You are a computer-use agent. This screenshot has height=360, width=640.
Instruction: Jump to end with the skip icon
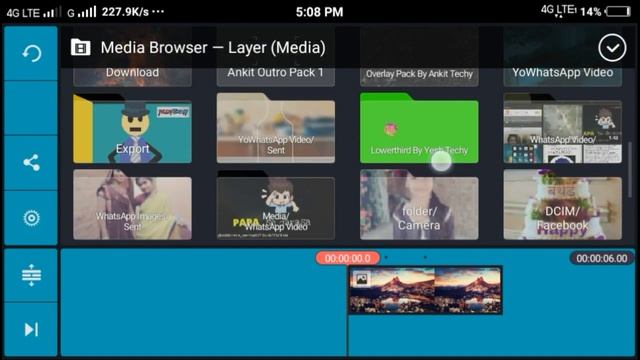pos(31,329)
